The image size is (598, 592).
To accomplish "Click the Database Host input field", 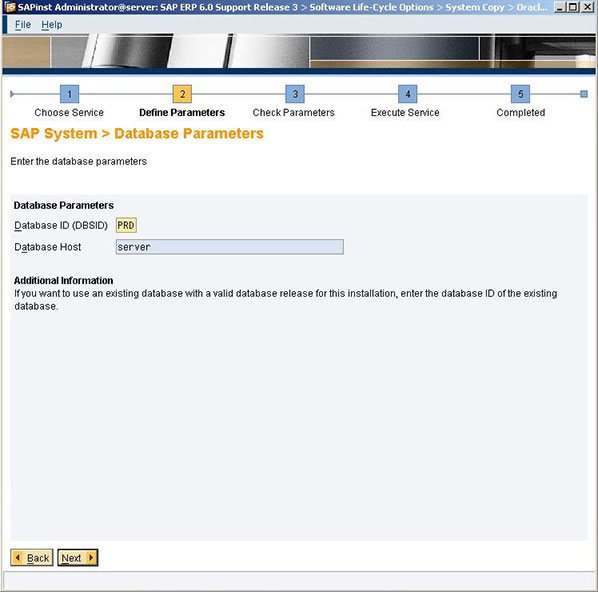I will point(230,247).
